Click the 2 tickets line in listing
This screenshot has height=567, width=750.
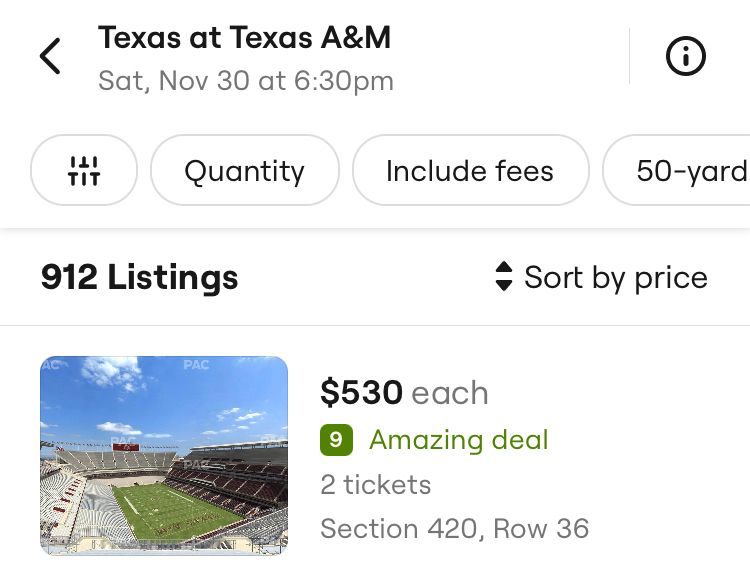tap(375, 485)
